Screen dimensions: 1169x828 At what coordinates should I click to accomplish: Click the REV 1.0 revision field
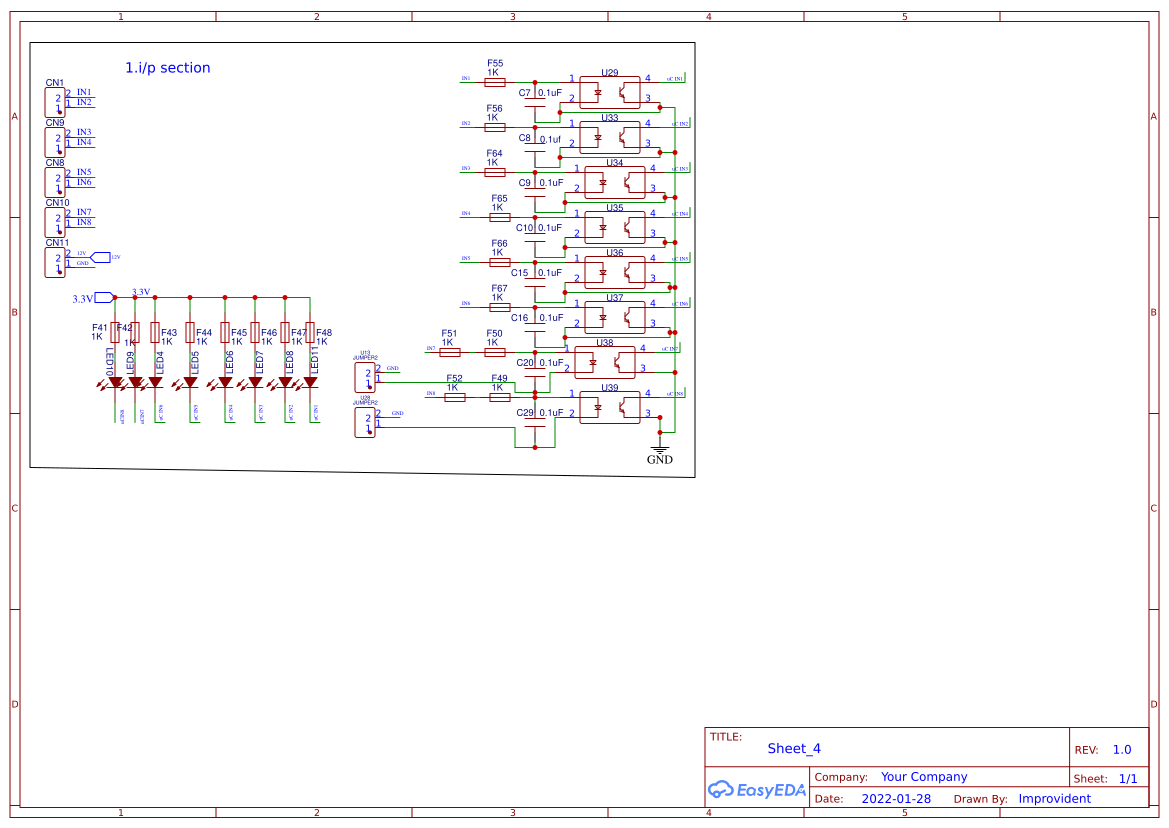tap(1121, 750)
